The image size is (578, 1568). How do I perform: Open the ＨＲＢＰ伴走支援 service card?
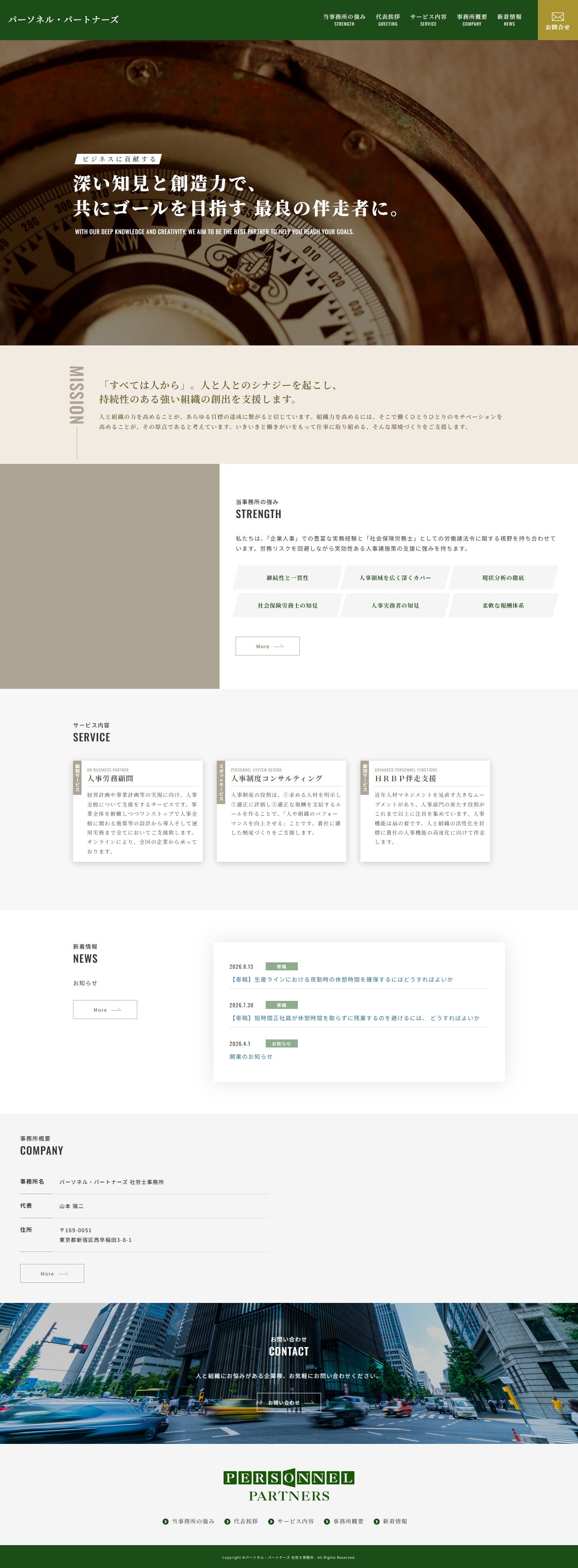point(425,811)
